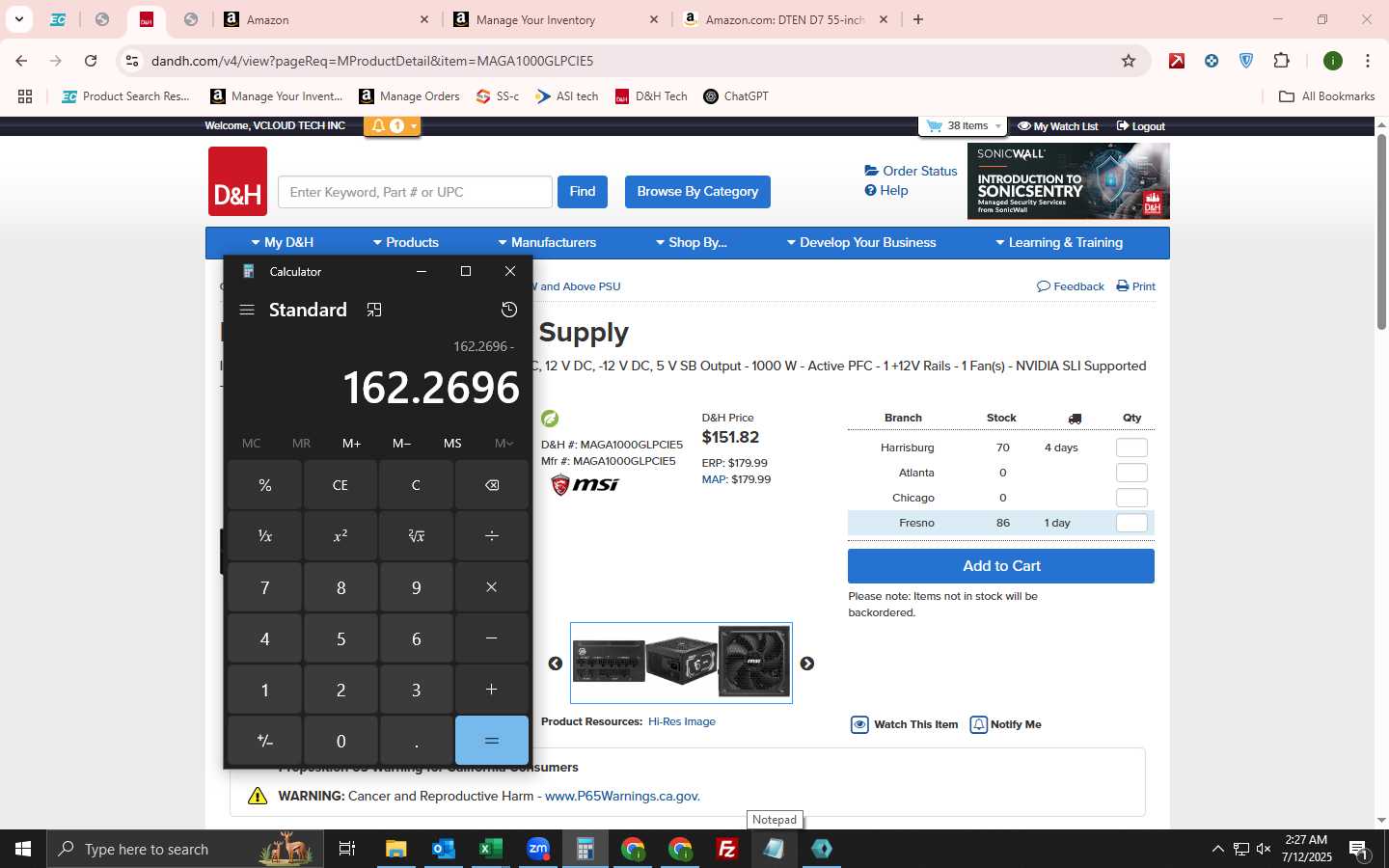Open the notifications bell dropdown

(393, 126)
